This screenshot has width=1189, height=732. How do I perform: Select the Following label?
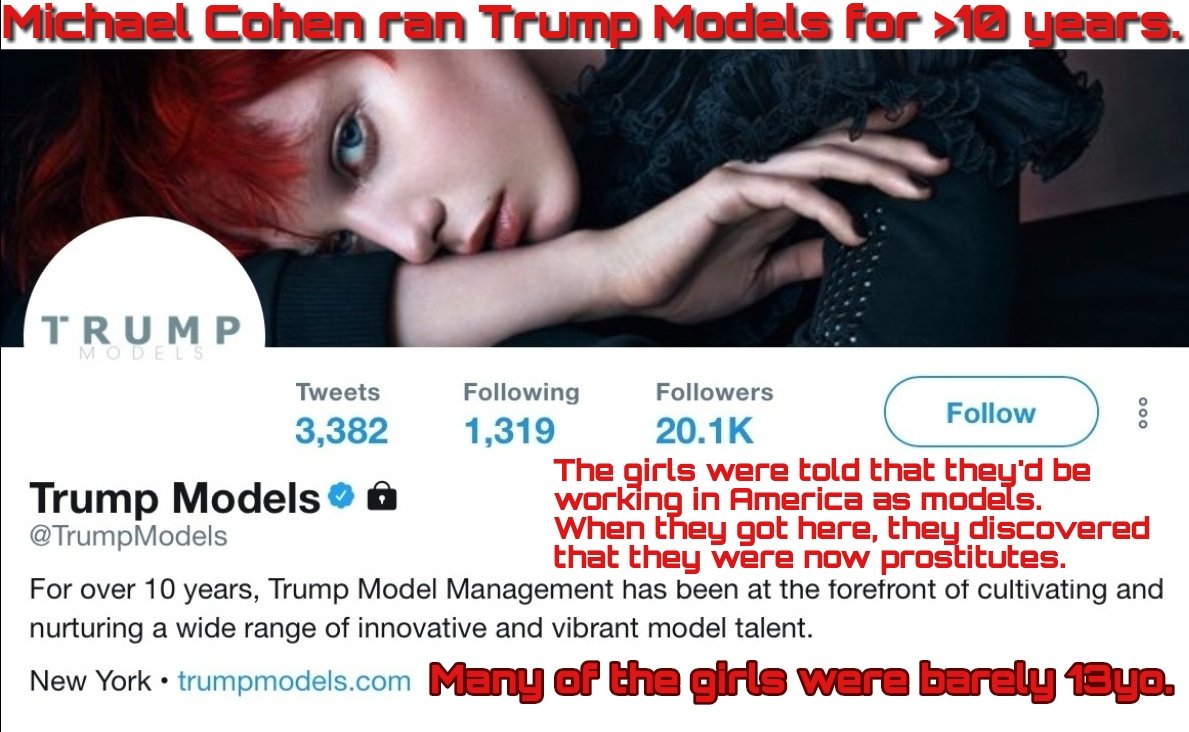(x=521, y=392)
